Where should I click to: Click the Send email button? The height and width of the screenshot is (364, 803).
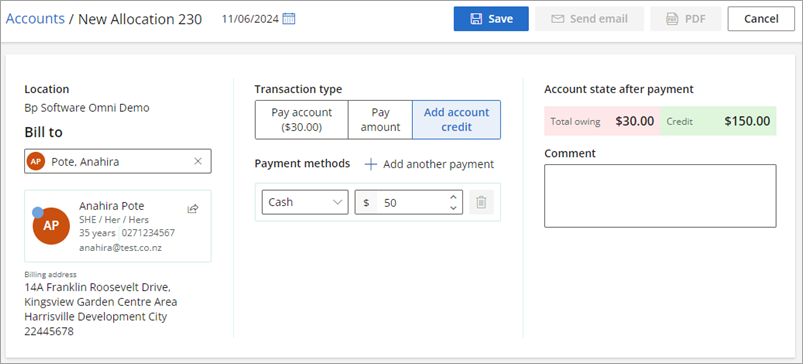[589, 19]
